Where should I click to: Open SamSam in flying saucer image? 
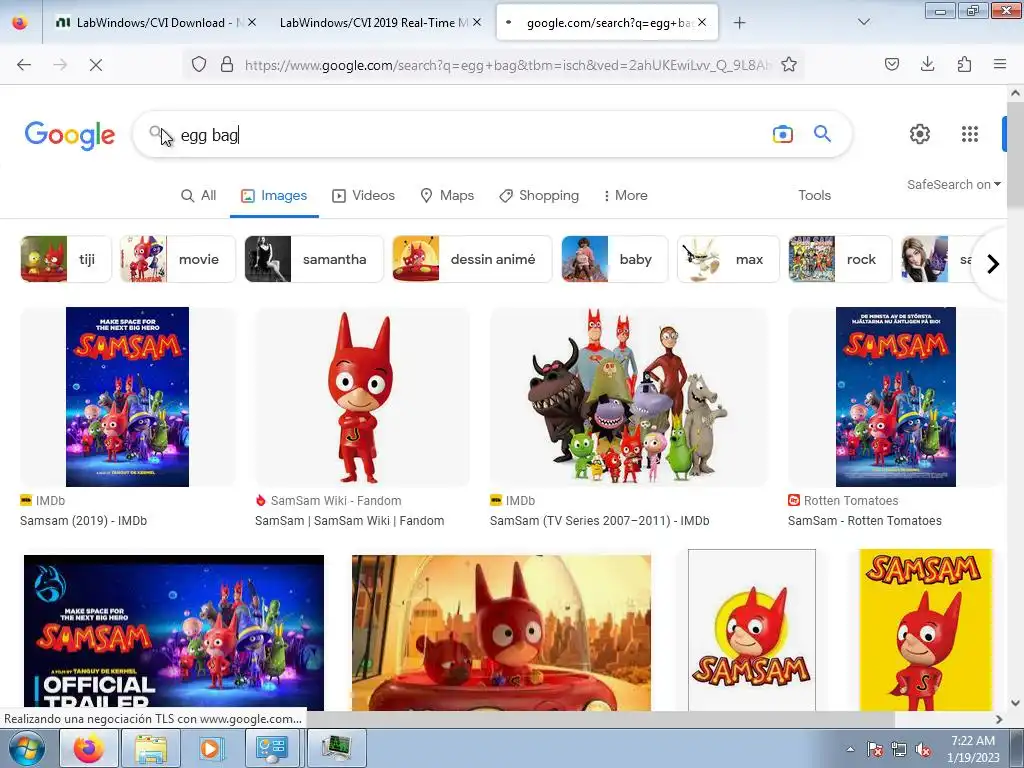502,632
